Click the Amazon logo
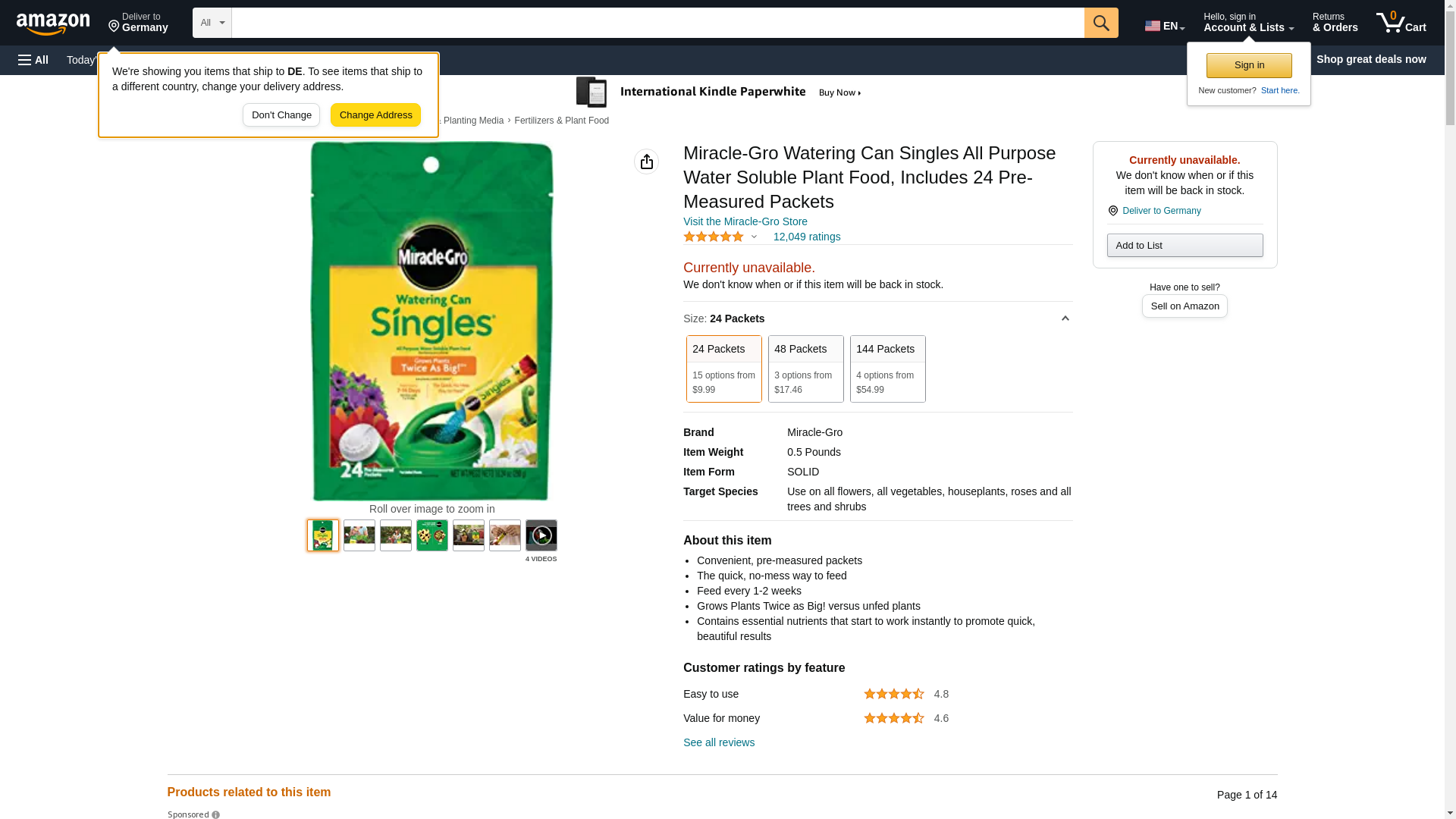 click(x=53, y=24)
